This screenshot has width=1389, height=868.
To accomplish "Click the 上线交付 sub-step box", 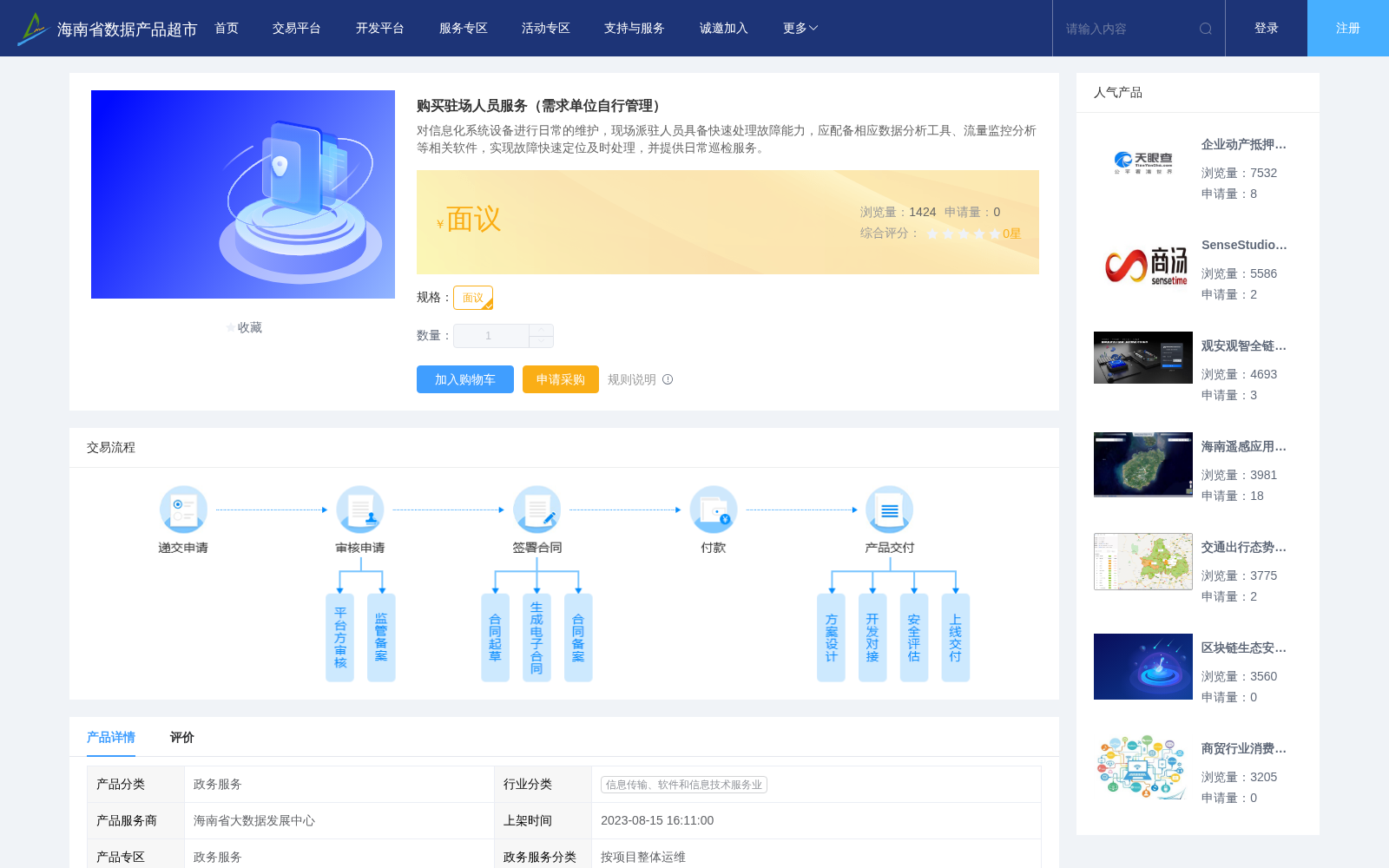I will tap(955, 638).
